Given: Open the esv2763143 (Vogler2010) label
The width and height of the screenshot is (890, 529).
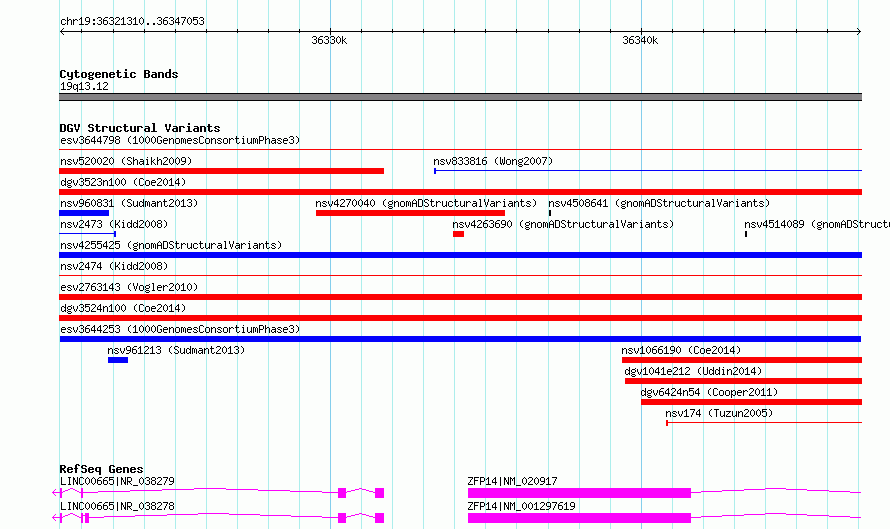Looking at the screenshot, I should [x=129, y=287].
